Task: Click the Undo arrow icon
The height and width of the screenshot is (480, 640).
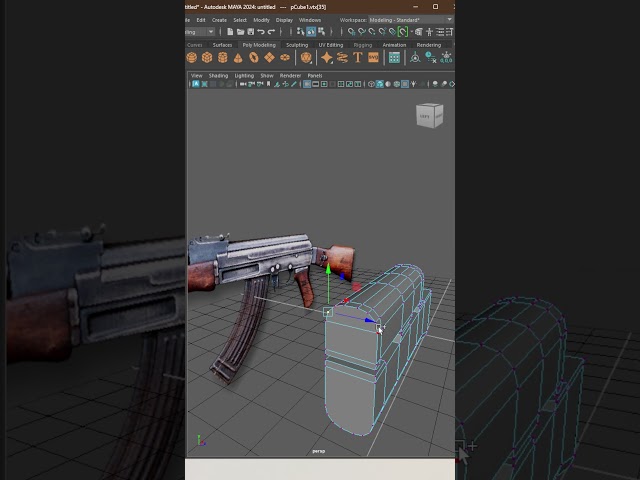Action: tap(261, 32)
